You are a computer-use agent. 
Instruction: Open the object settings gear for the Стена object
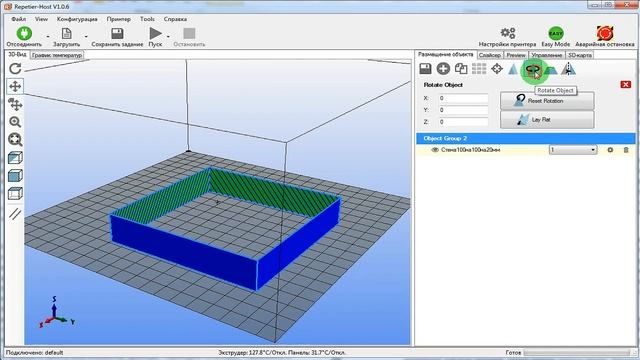coord(610,150)
